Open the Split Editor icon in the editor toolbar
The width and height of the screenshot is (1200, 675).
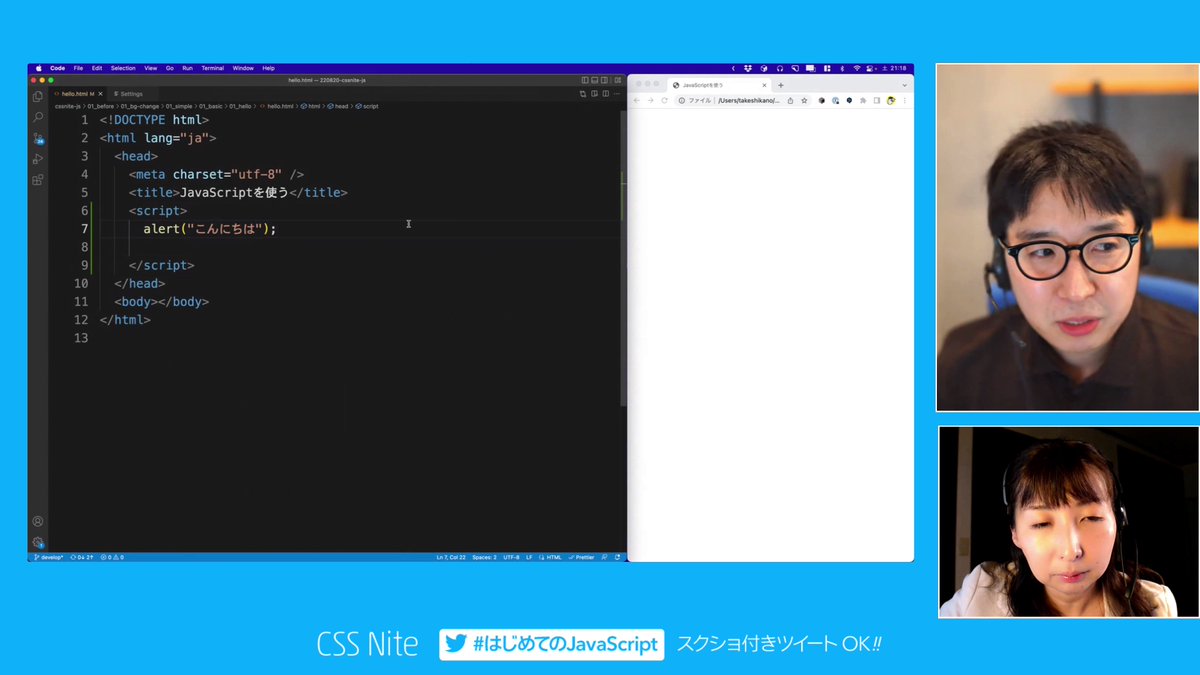click(x=595, y=93)
